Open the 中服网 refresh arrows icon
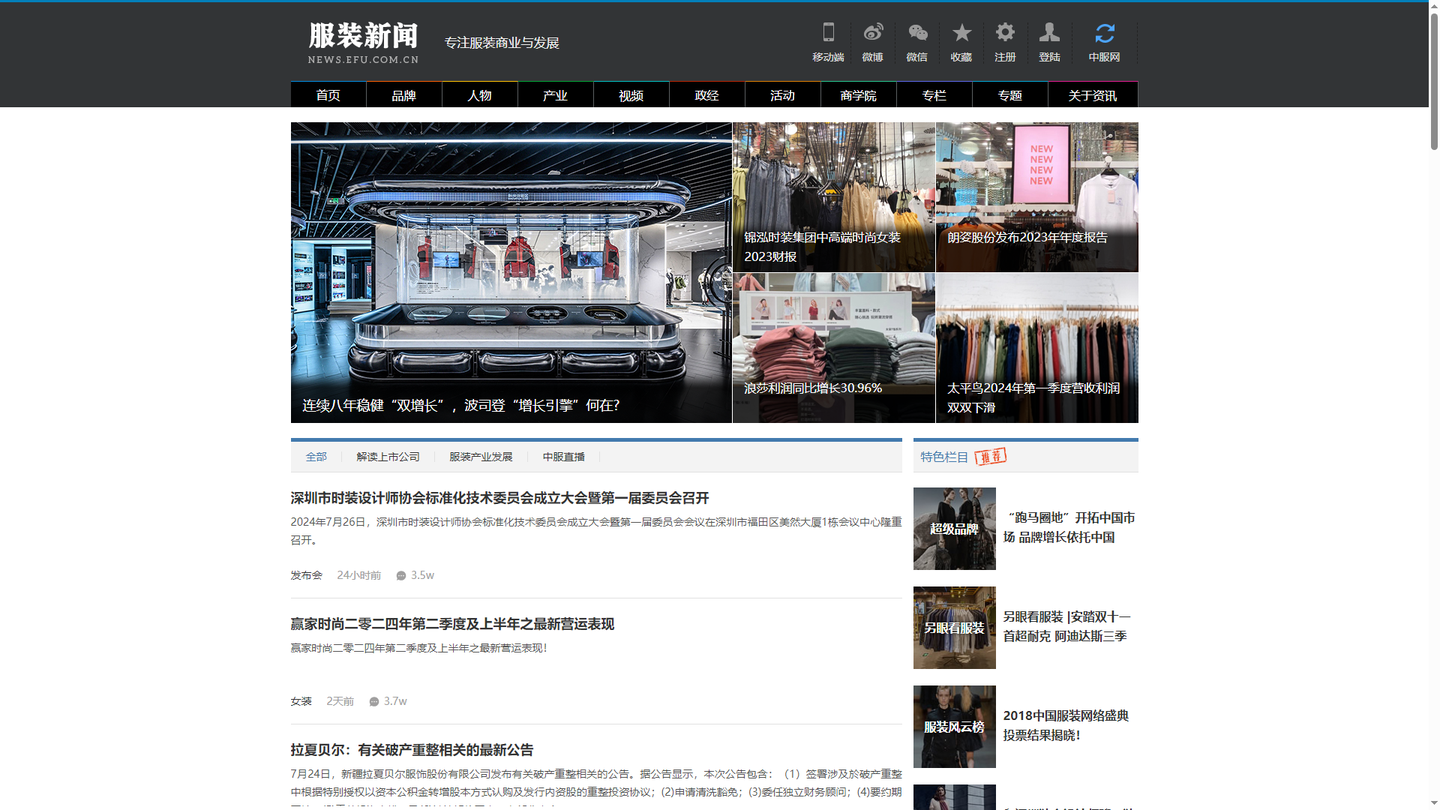The width and height of the screenshot is (1440, 810). [1104, 33]
